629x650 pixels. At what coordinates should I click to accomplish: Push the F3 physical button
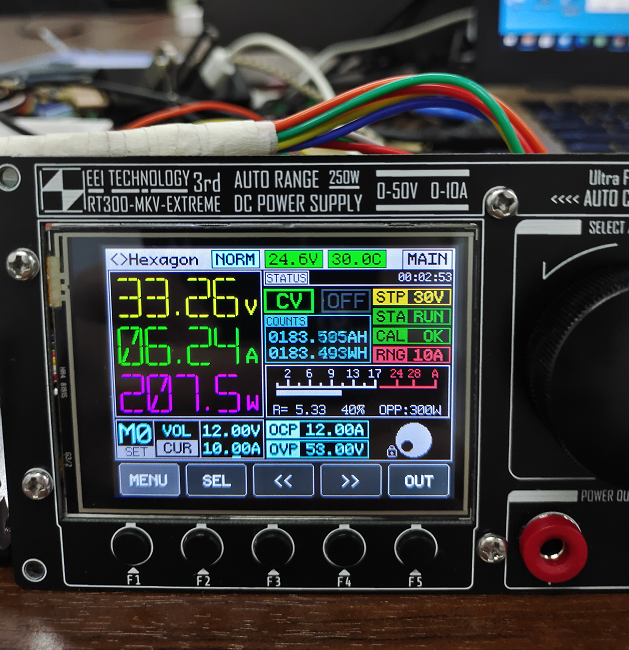coord(273,546)
